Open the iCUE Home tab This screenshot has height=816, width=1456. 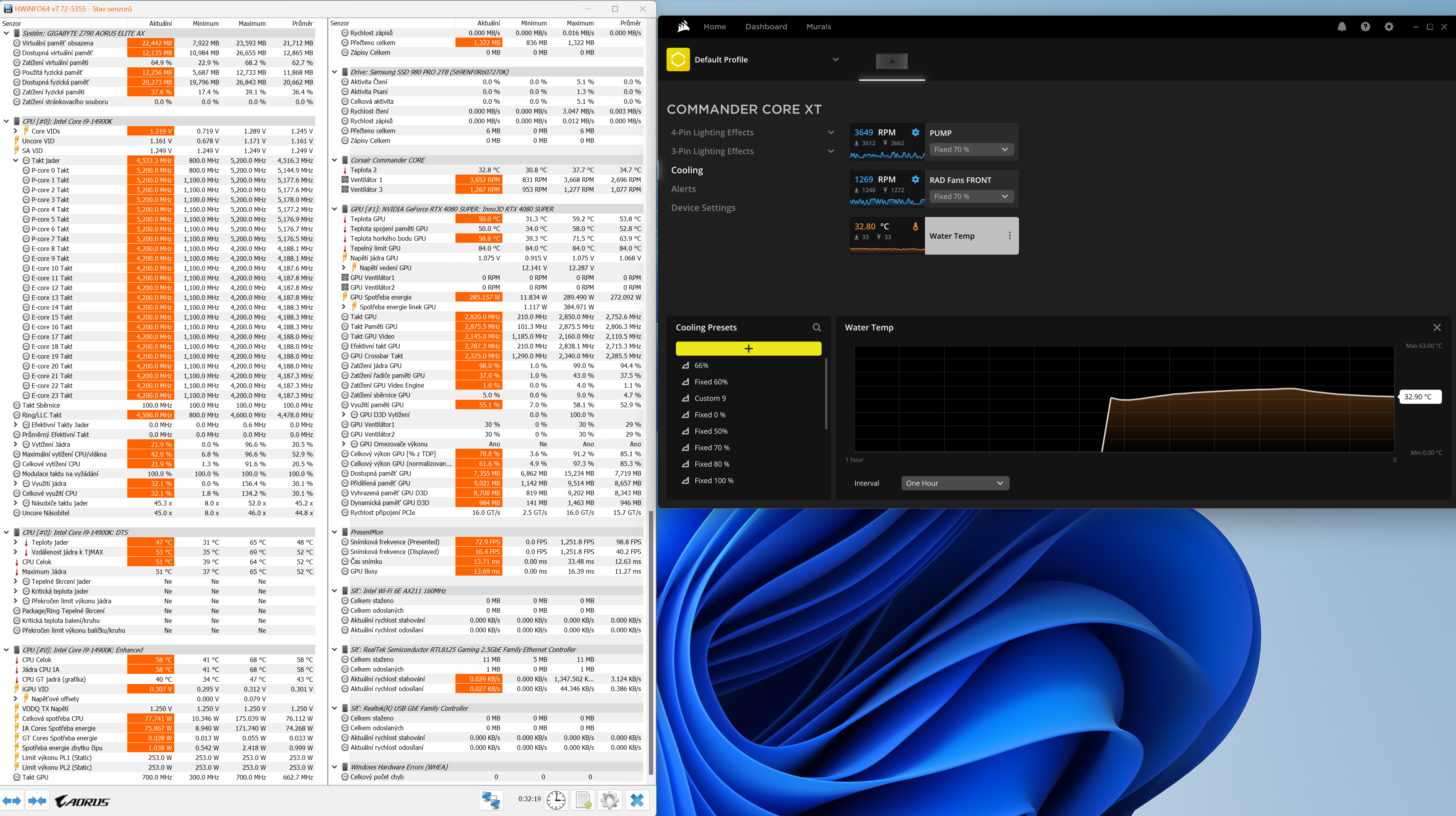coord(714,27)
